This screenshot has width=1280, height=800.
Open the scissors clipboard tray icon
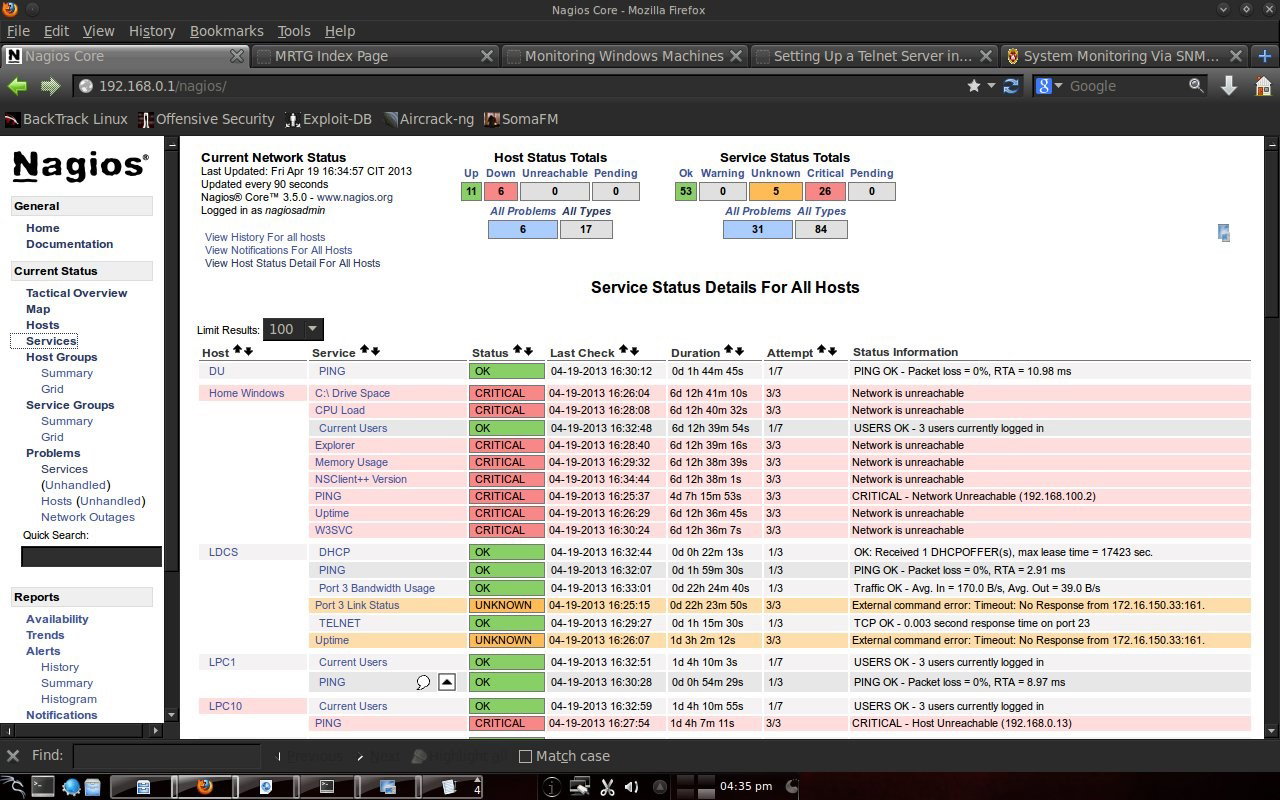[607, 787]
